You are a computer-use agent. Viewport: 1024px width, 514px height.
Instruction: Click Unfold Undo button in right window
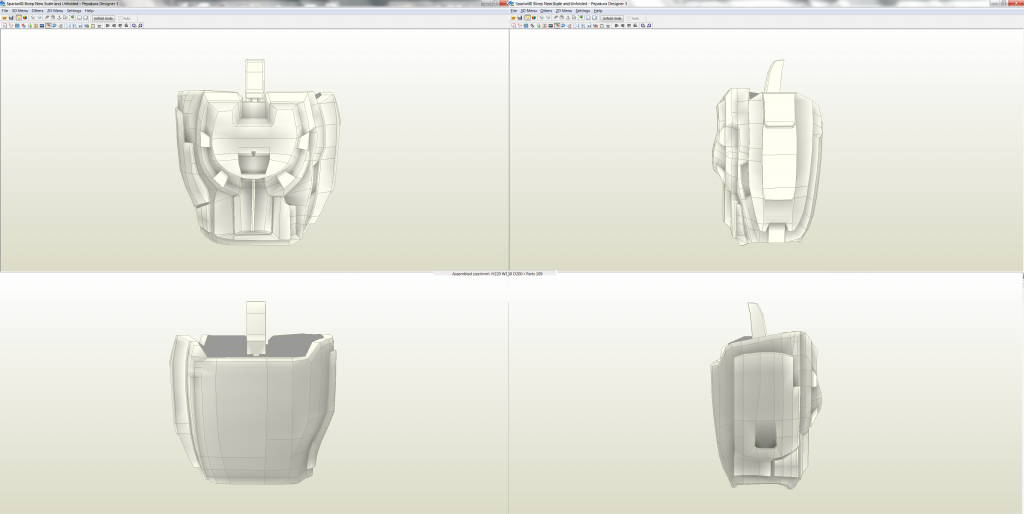click(x=612, y=18)
